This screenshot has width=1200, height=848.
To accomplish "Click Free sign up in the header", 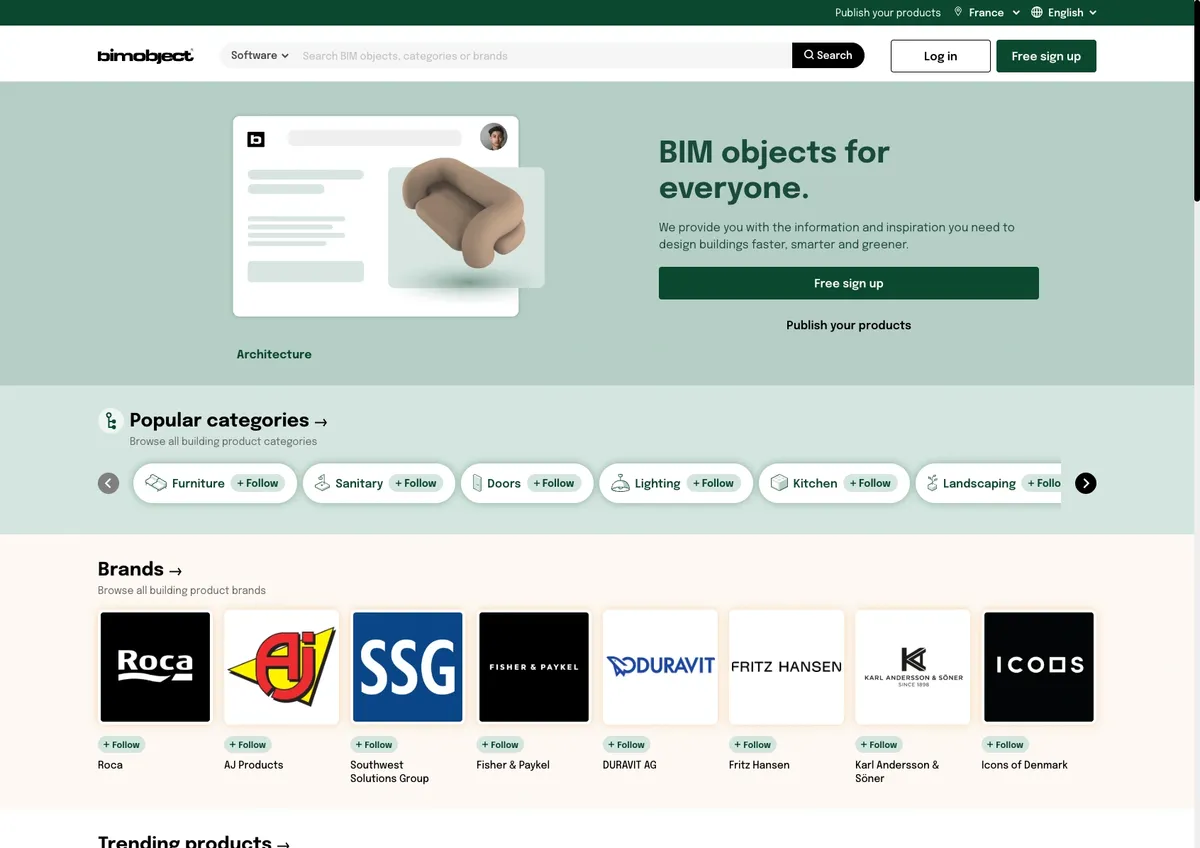I will [x=1046, y=56].
